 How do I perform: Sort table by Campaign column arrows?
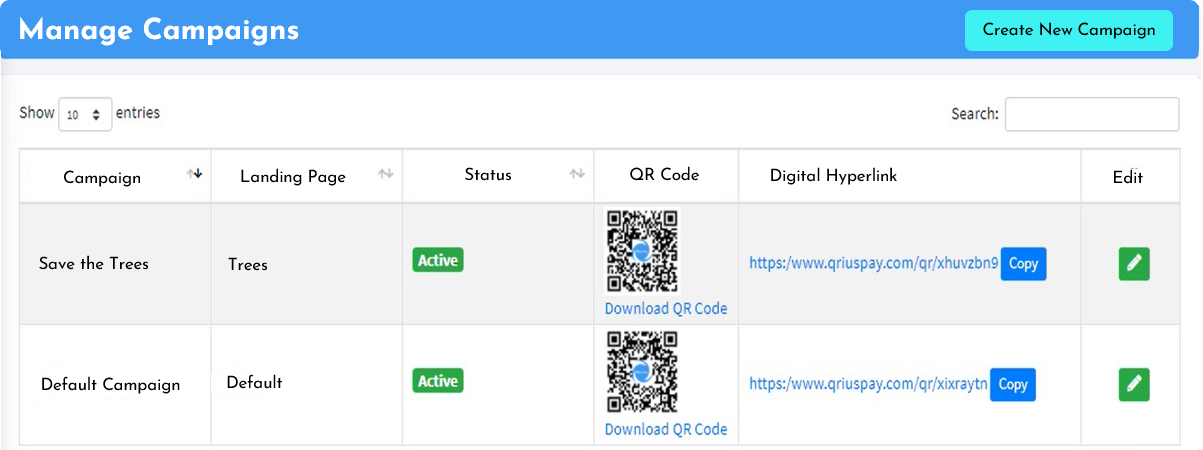(195, 174)
